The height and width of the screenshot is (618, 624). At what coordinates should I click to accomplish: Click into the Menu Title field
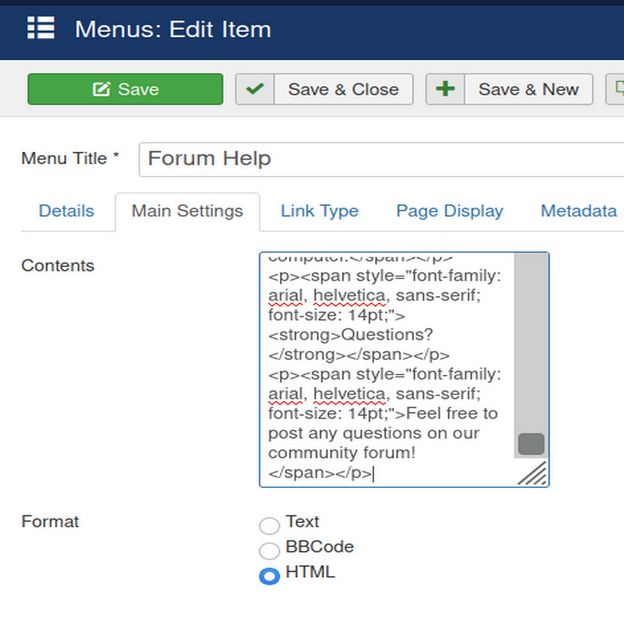coord(380,159)
